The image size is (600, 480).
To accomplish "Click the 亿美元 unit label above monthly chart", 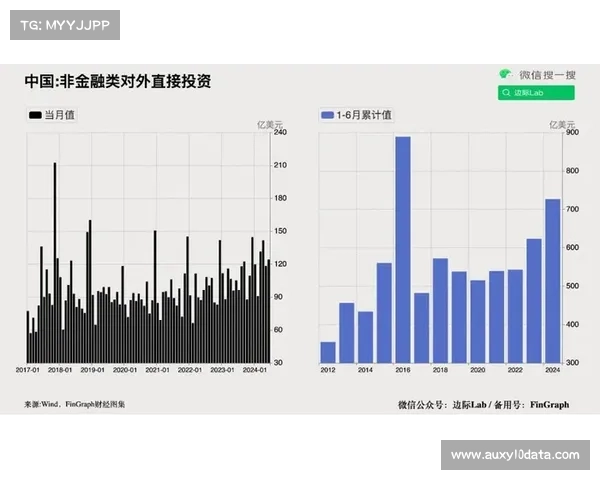I will coord(270,125).
